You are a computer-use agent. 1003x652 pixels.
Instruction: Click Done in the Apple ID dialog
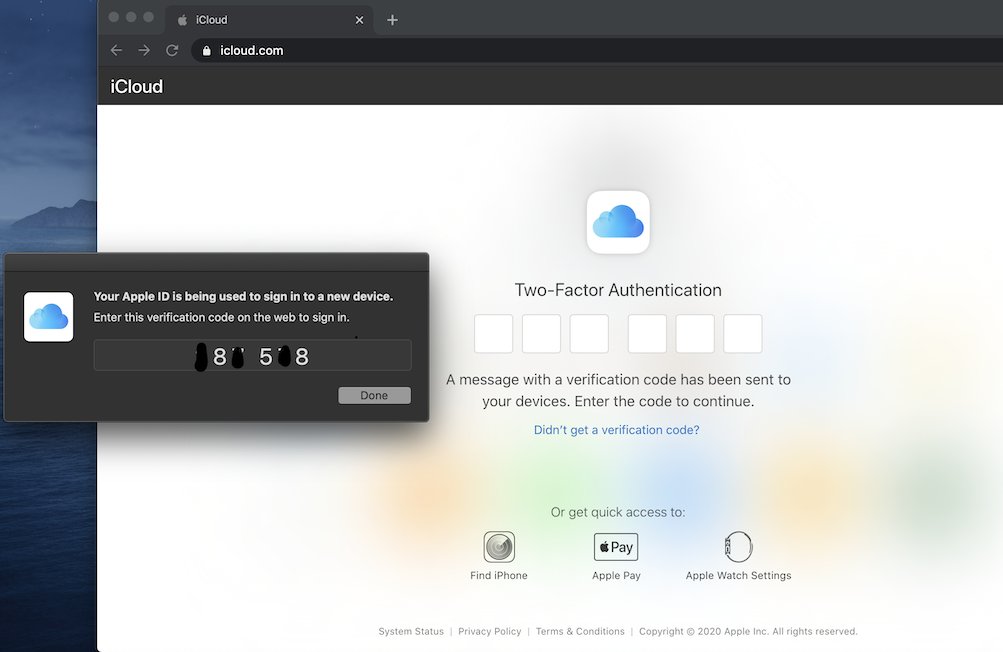(374, 395)
